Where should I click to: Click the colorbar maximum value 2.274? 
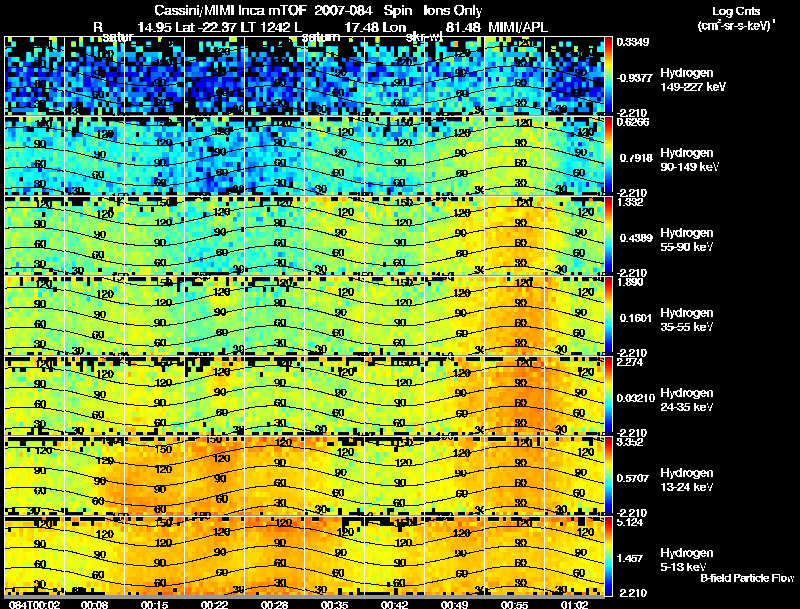click(630, 362)
